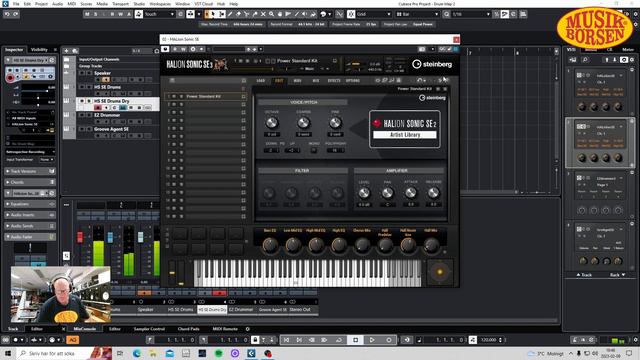Toggle the Mono switch in Voice/Pitch
This screenshot has width=640, height=360.
coord(313,150)
